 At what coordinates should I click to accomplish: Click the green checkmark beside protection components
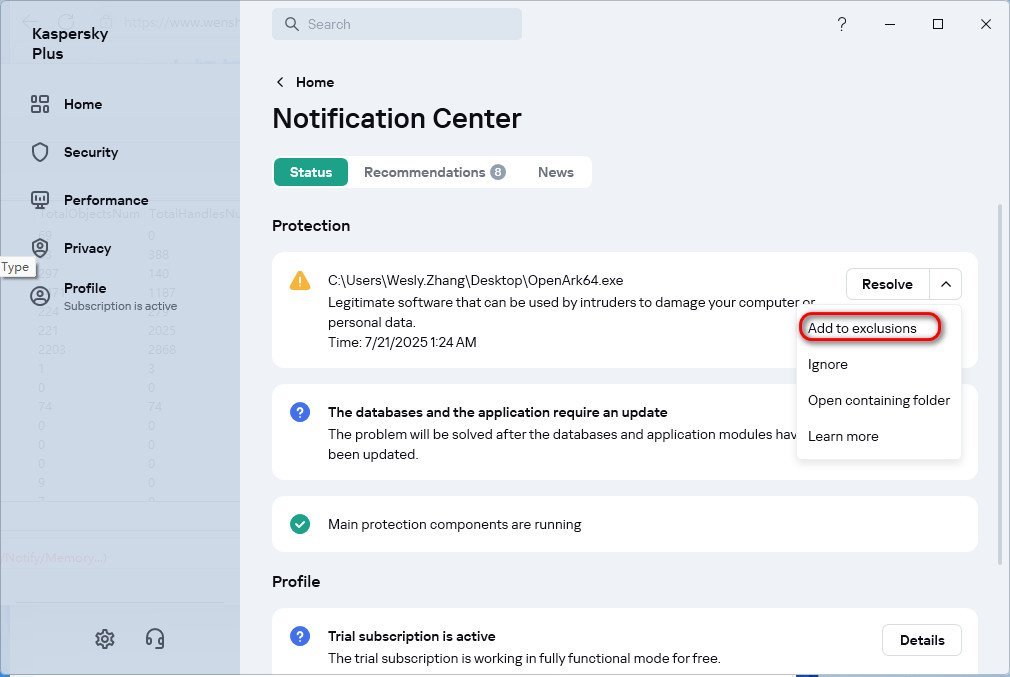coord(300,524)
